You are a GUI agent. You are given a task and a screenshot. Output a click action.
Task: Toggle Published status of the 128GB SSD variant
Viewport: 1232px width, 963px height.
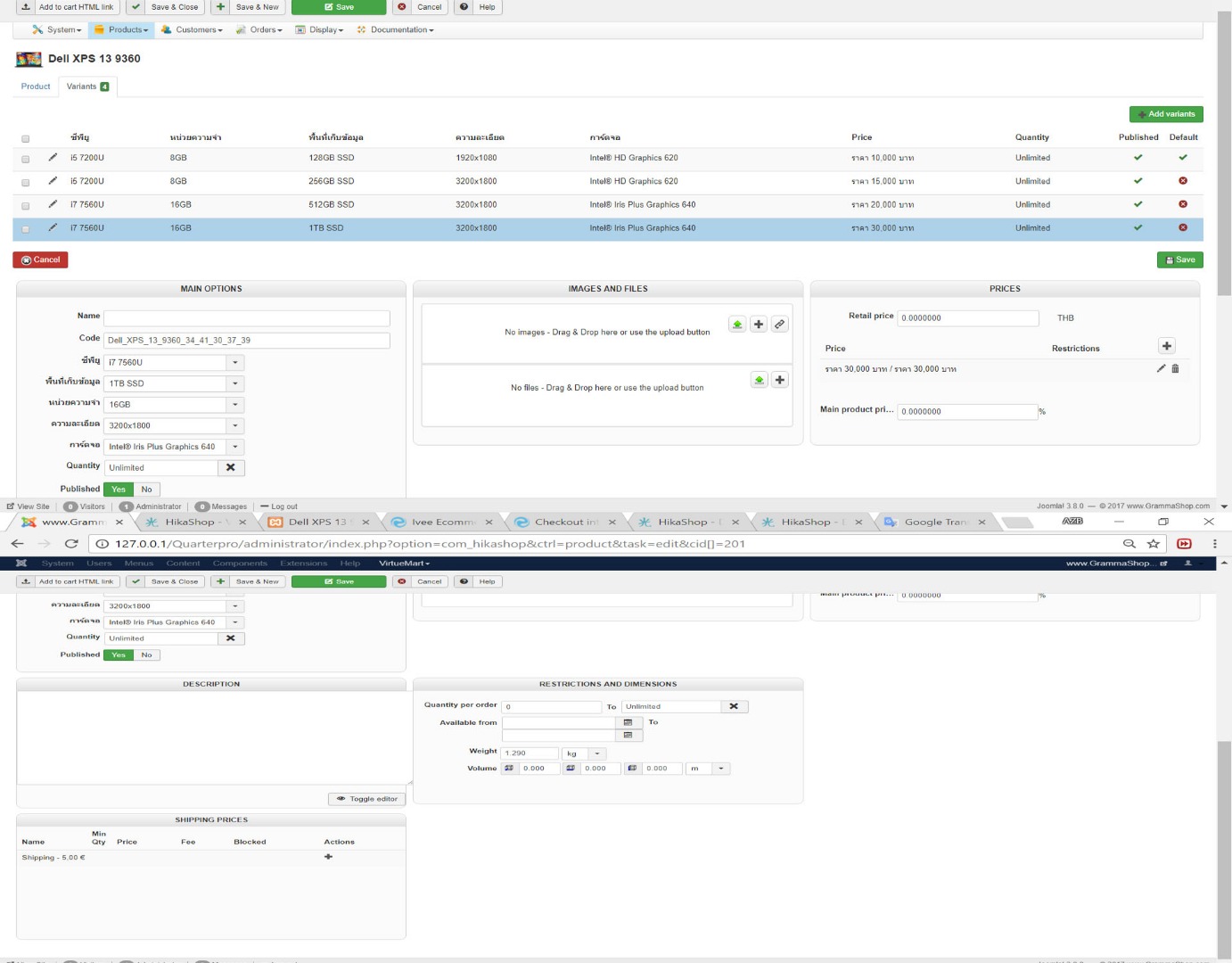(x=1138, y=157)
